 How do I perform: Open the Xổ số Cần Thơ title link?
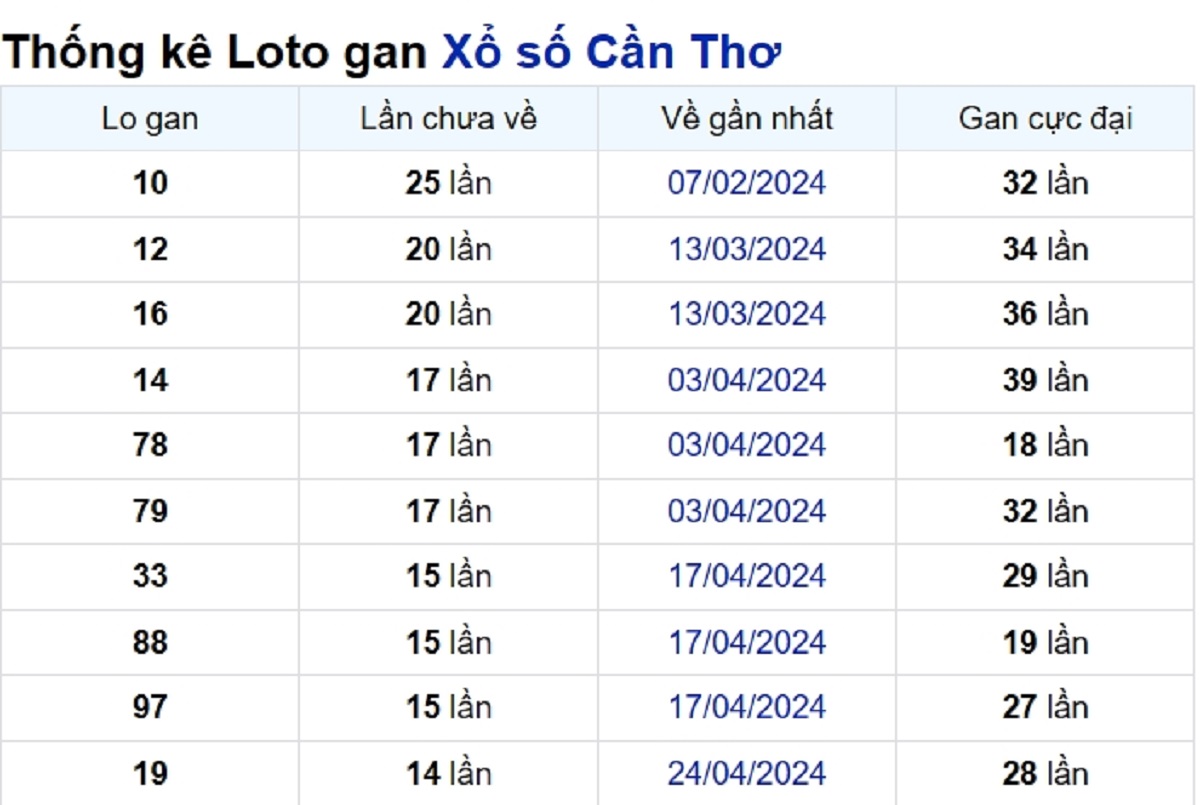tap(610, 52)
